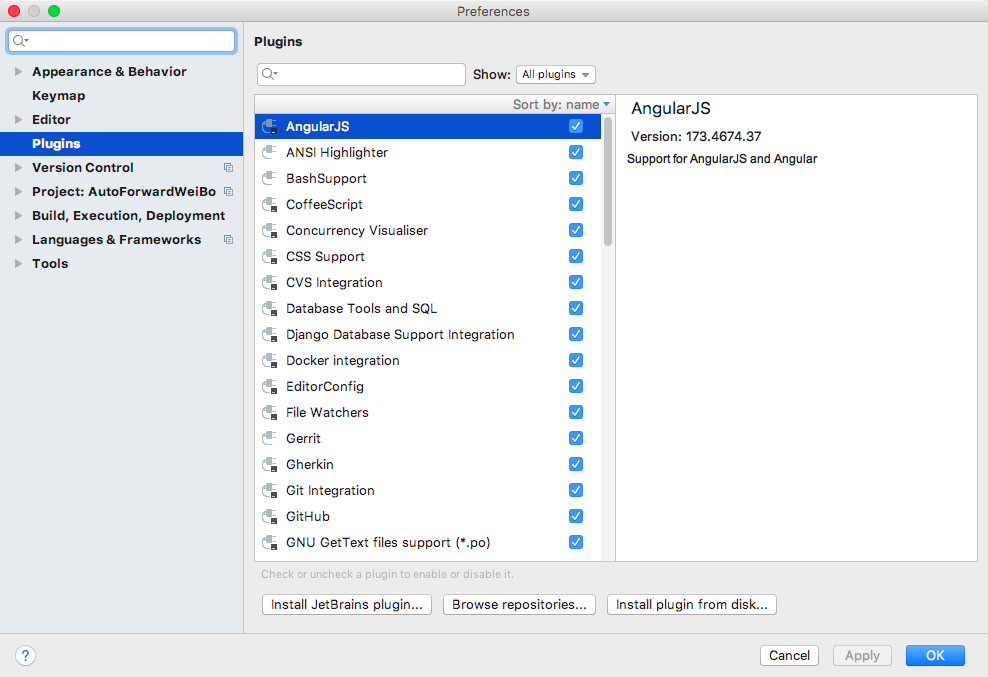The image size is (988, 677).
Task: Disable the Docker integration plugin
Action: 576,360
